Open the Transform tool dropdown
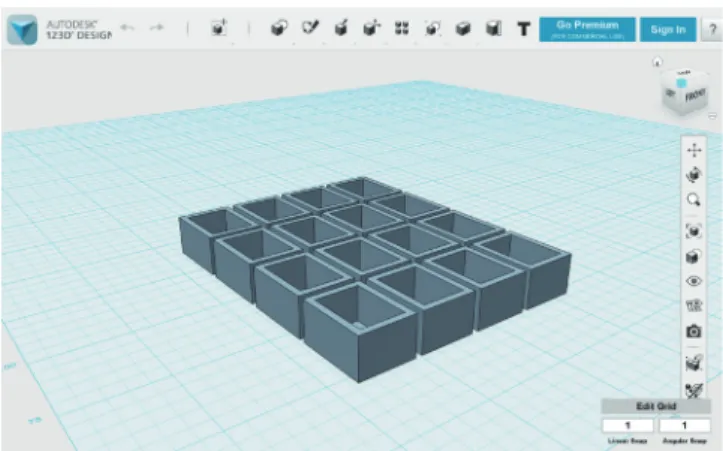This screenshot has width=723, height=451. coord(219,29)
